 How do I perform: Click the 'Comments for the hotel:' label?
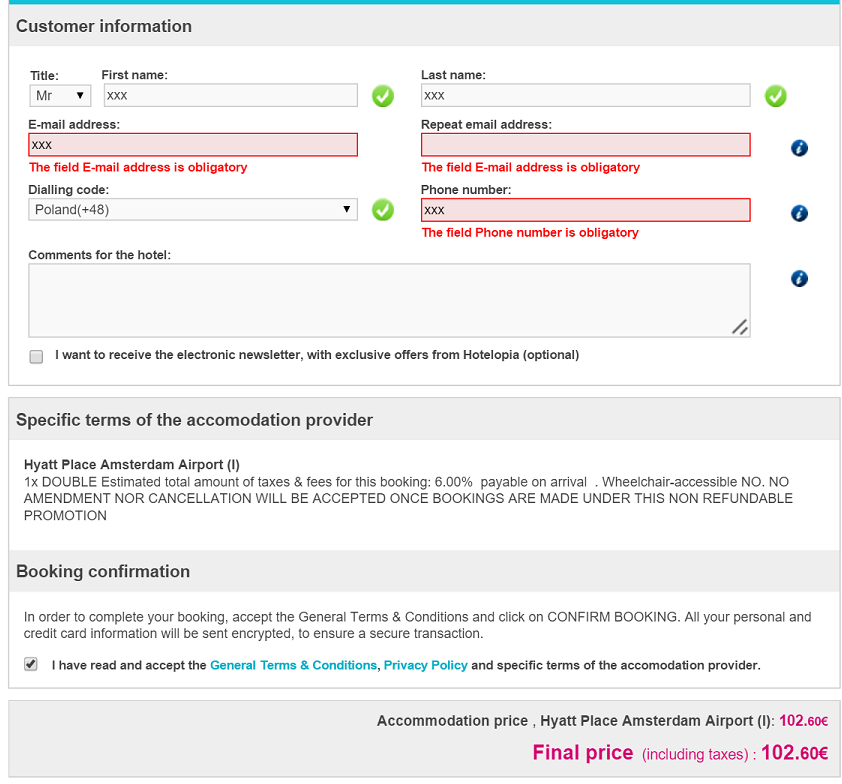tap(99, 255)
